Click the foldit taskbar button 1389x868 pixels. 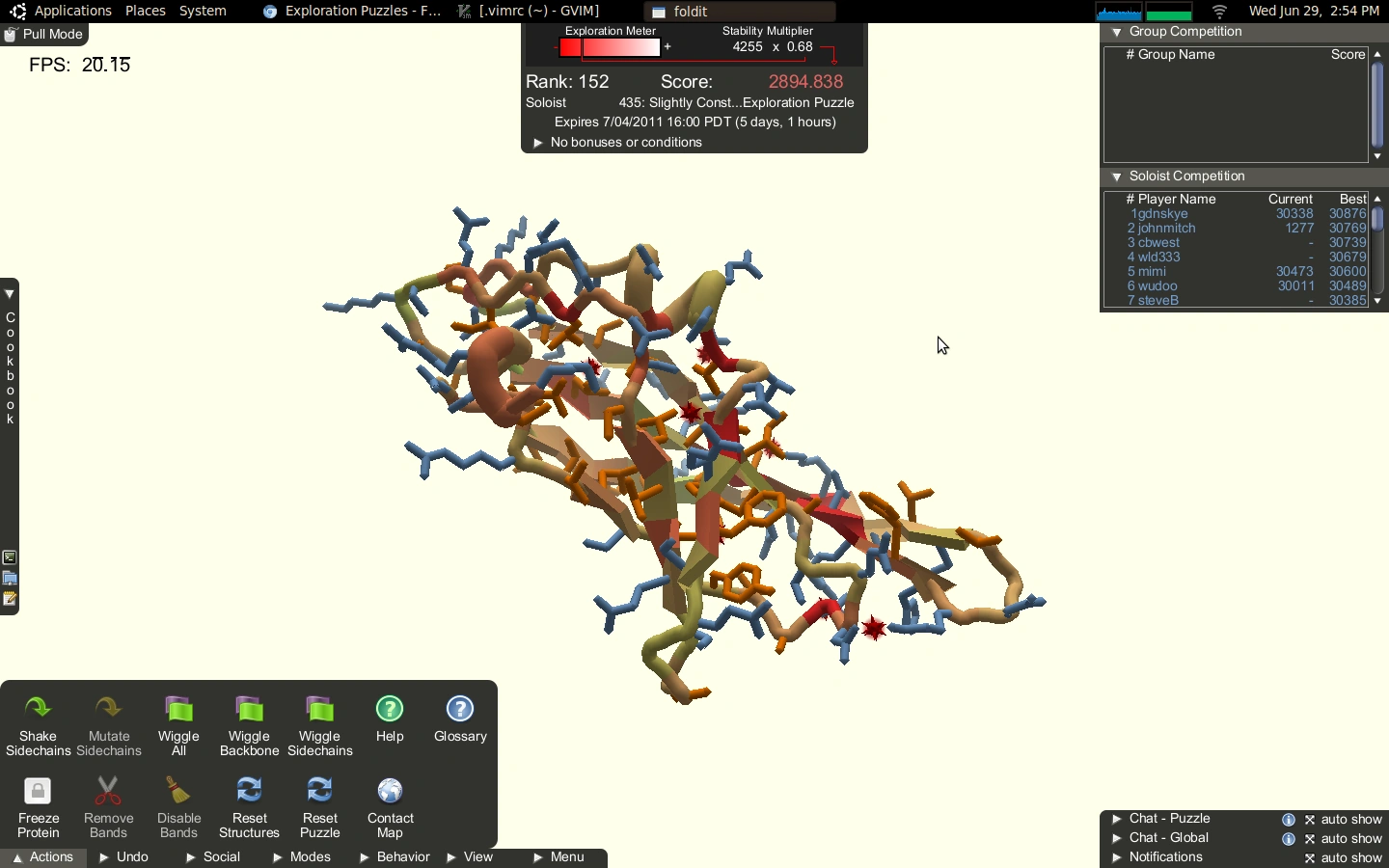click(x=740, y=13)
